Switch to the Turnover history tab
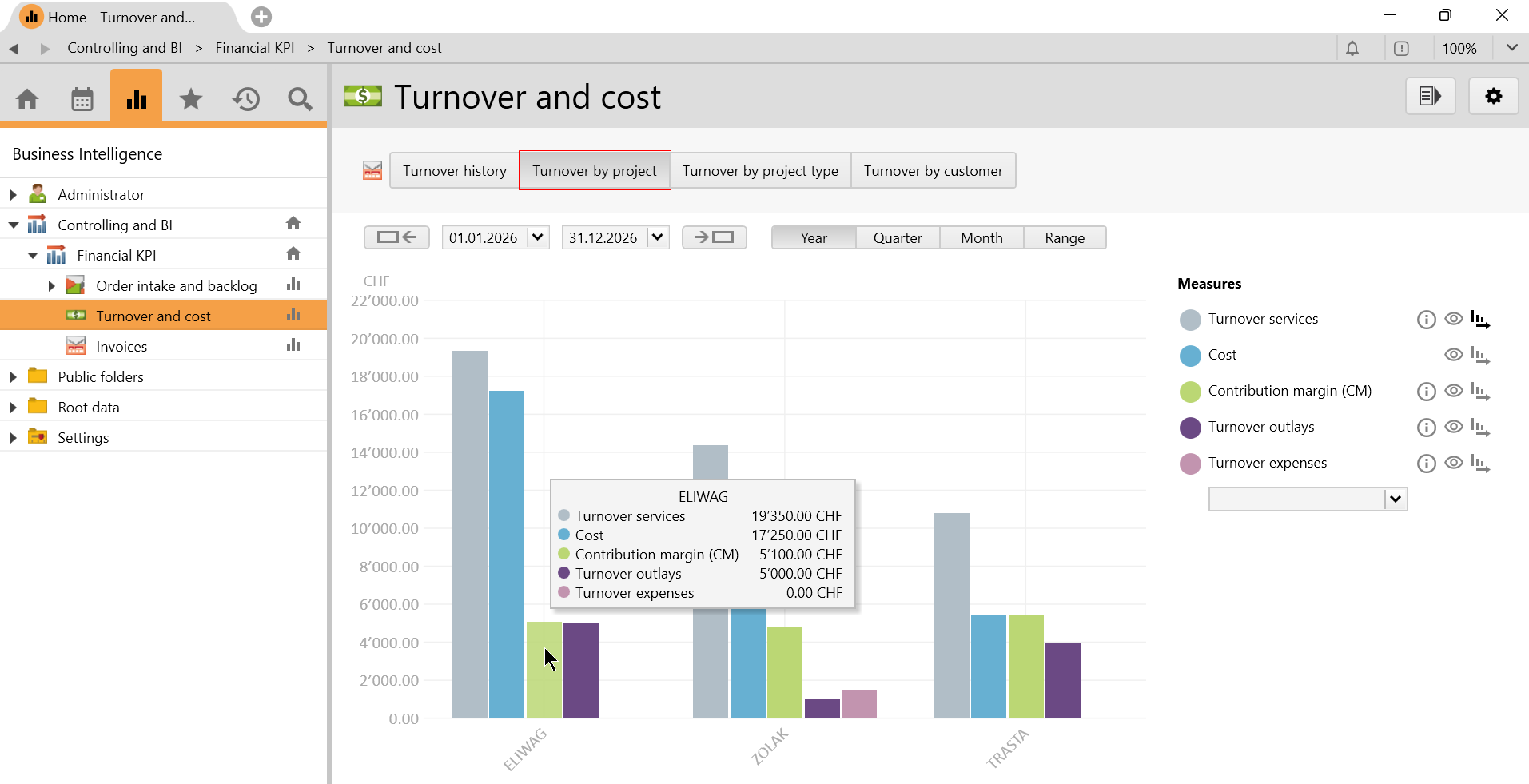 tap(454, 171)
